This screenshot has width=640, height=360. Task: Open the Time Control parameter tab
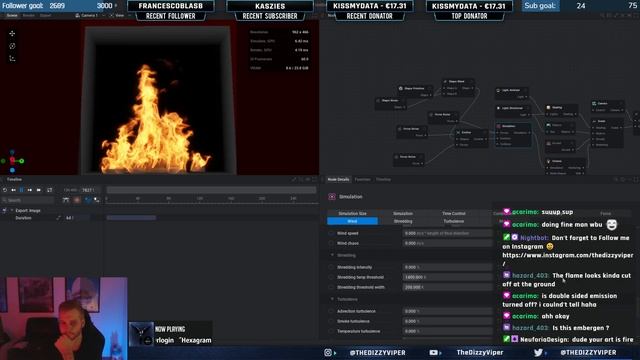pos(453,213)
